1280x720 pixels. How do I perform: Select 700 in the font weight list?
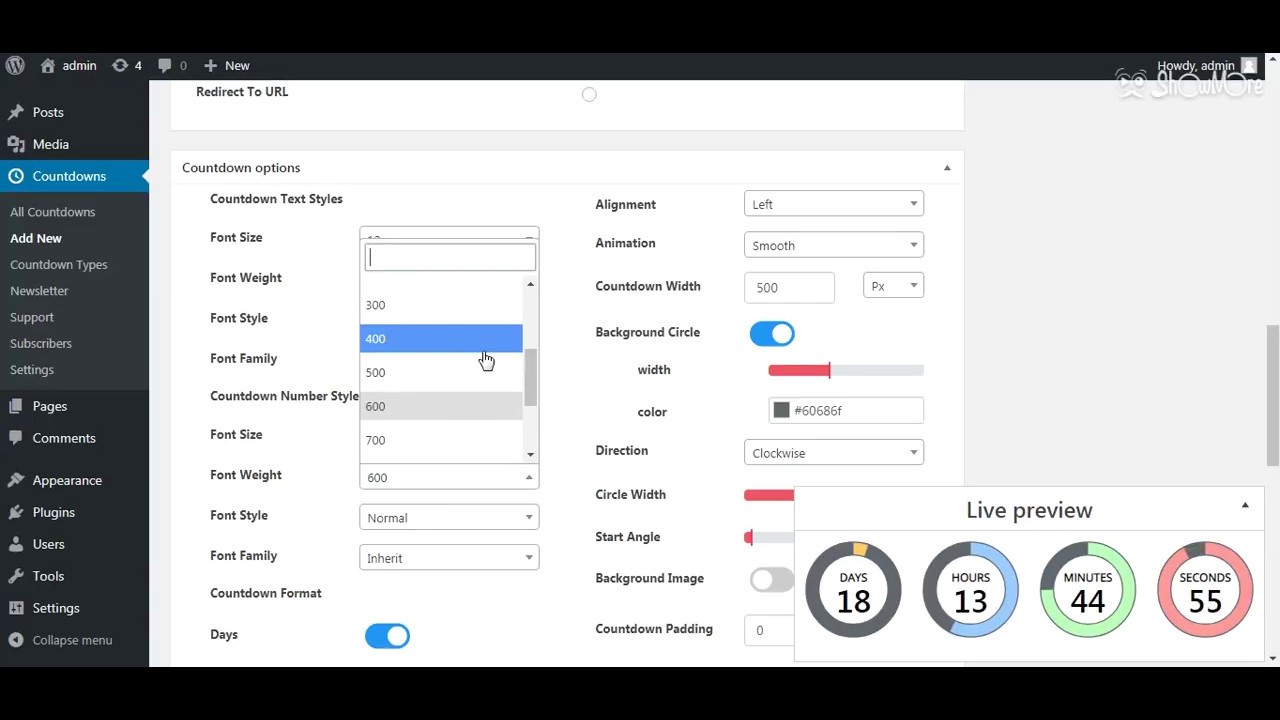coord(441,440)
